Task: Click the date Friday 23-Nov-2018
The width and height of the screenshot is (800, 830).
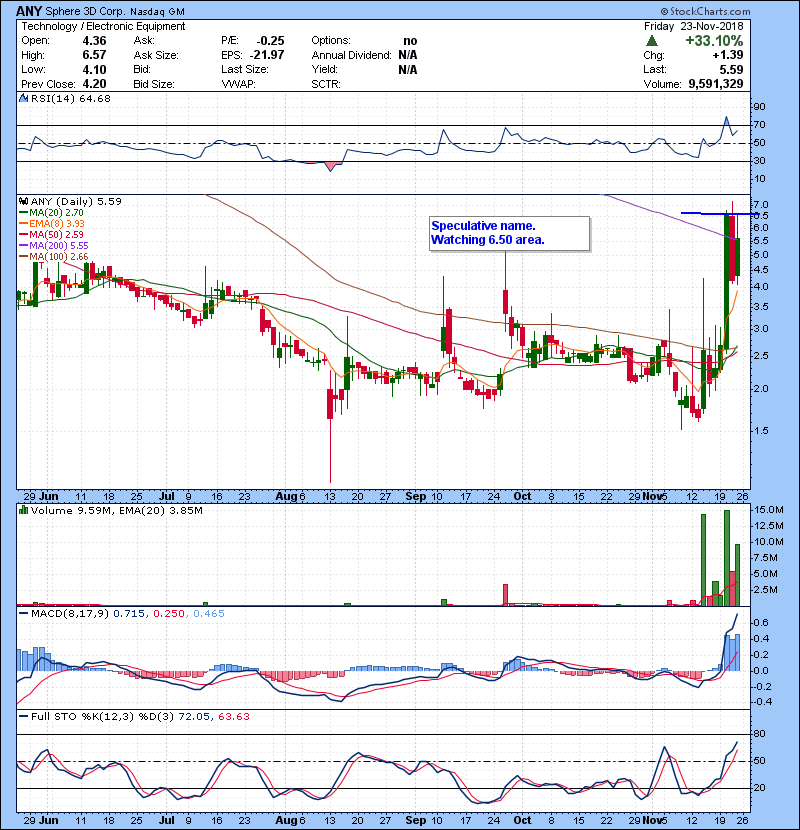Action: pyautogui.click(x=694, y=26)
